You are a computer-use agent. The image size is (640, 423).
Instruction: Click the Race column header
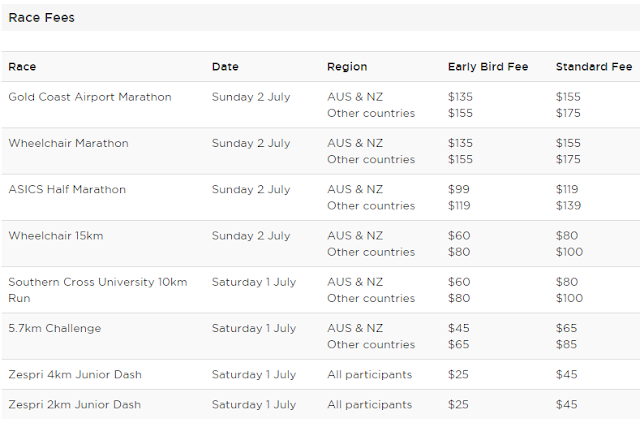[x=22, y=67]
